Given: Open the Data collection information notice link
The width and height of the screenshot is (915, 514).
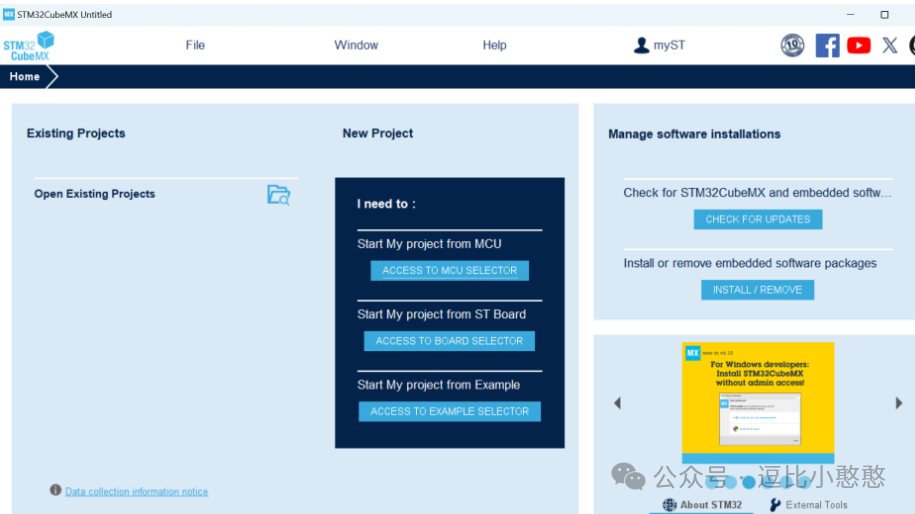Looking at the screenshot, I should click(x=137, y=491).
